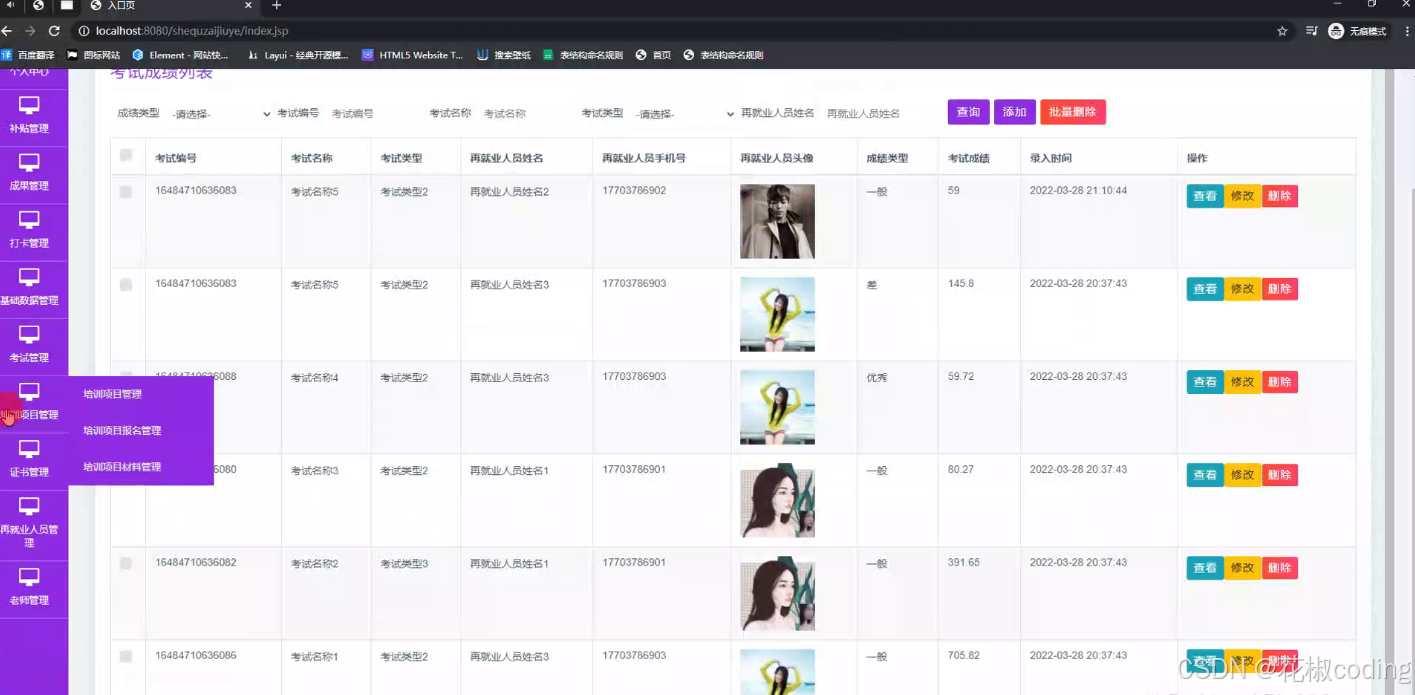The image size is (1415, 695).
Task: Open 考试管理 via its monitor icon
Action: tap(29, 334)
